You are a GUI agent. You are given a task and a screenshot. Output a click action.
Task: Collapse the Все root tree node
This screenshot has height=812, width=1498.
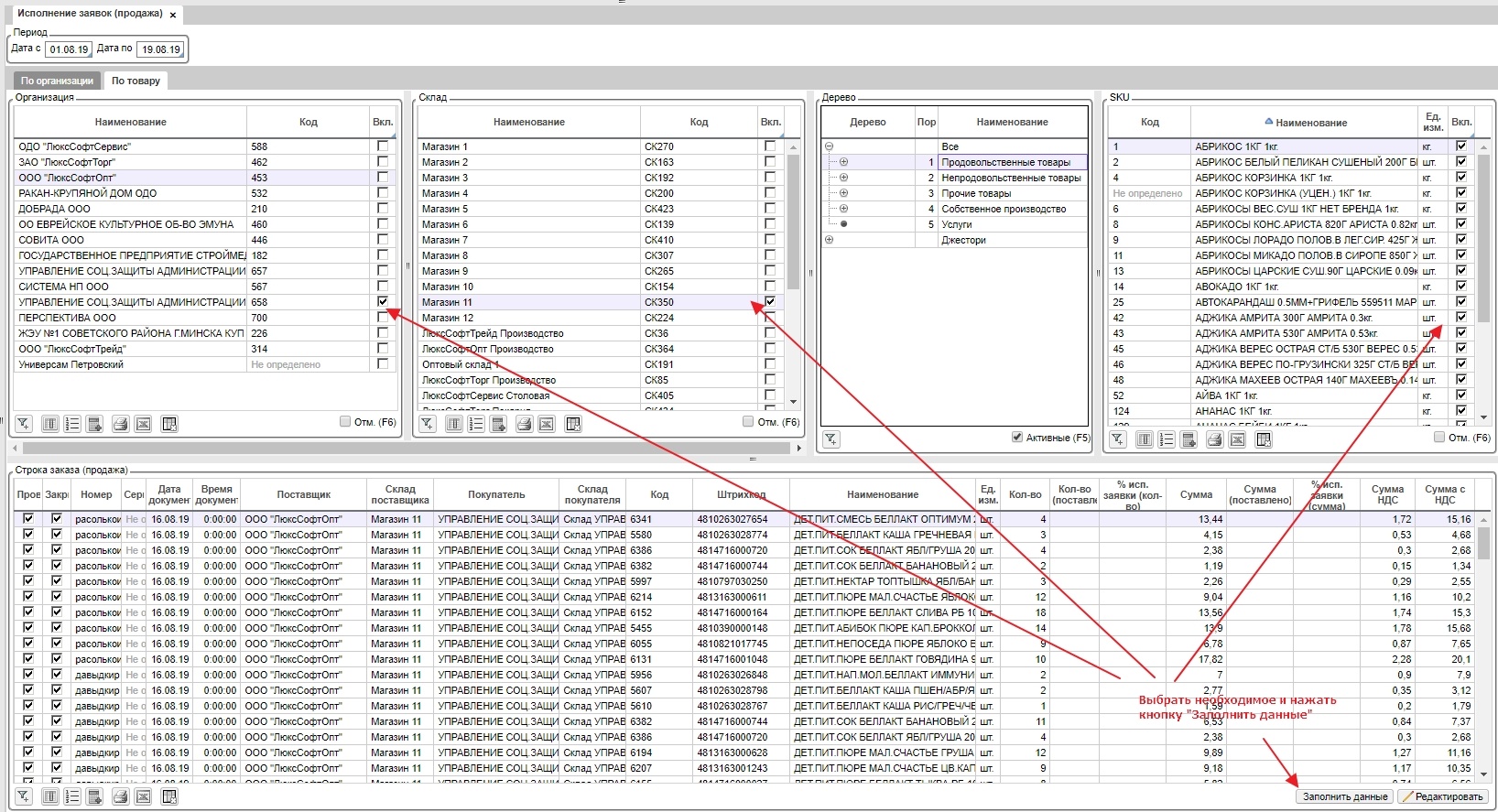click(829, 146)
